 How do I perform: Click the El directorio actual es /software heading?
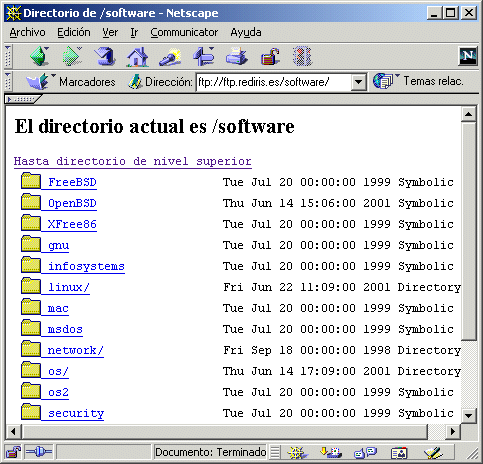point(155,126)
